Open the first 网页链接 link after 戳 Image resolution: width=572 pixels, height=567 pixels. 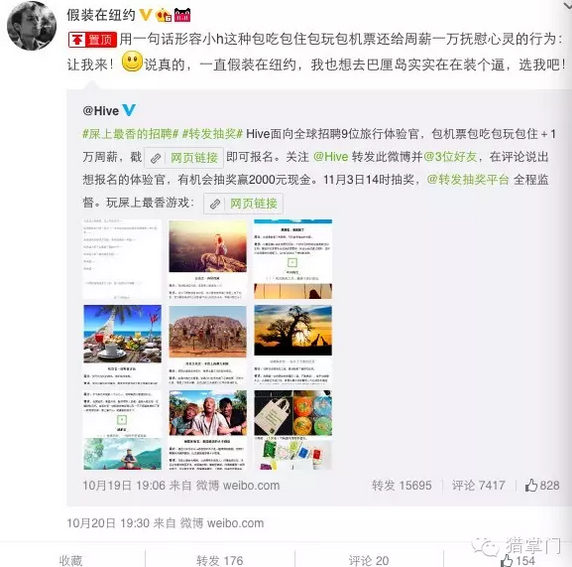[184, 158]
